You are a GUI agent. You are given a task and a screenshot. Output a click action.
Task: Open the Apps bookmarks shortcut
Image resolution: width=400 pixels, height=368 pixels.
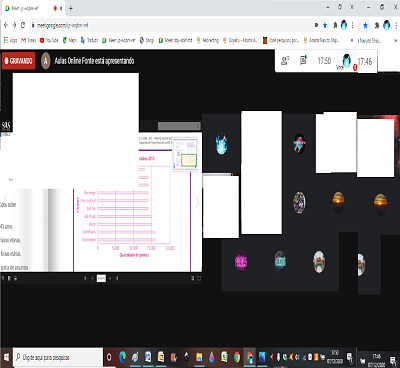[x=10, y=40]
